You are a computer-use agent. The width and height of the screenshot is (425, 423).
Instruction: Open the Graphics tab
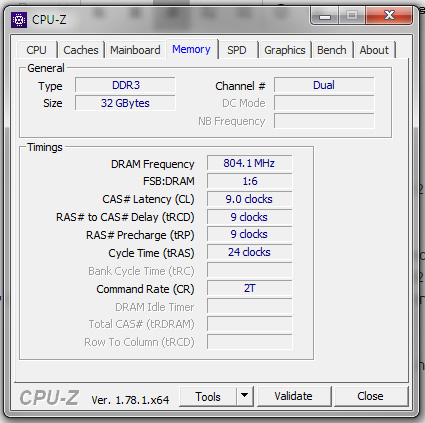pyautogui.click(x=285, y=50)
